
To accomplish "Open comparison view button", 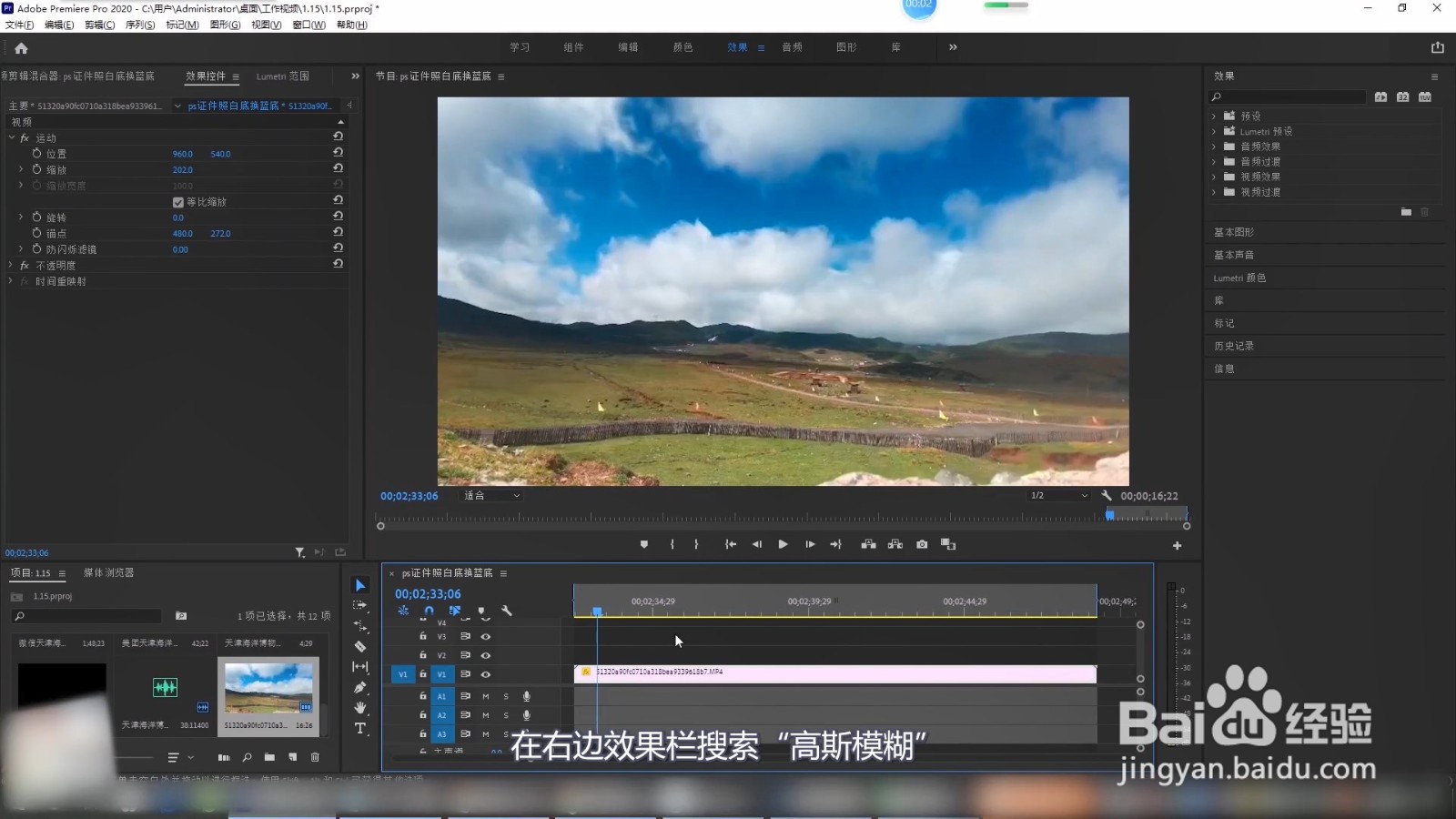I will click(948, 544).
